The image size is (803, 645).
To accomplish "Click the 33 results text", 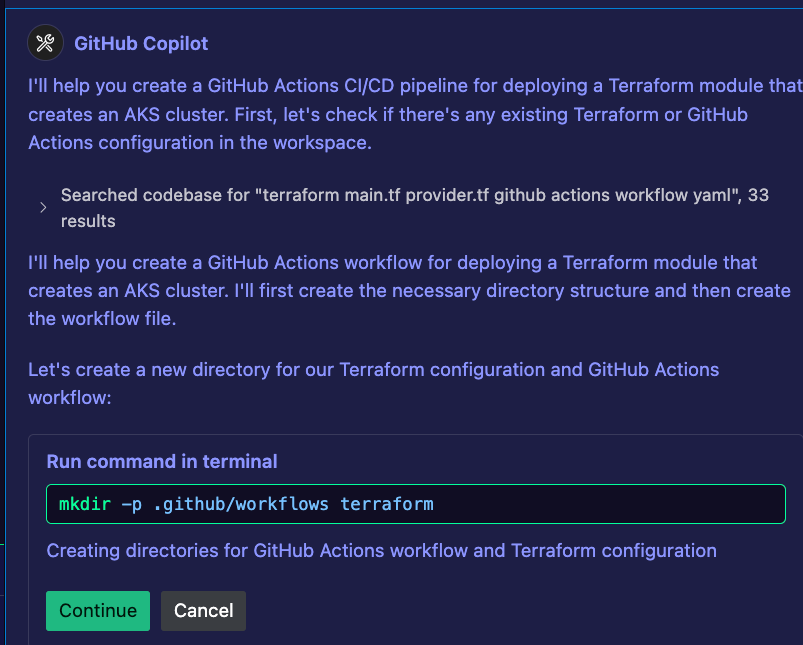I will tap(758, 195).
